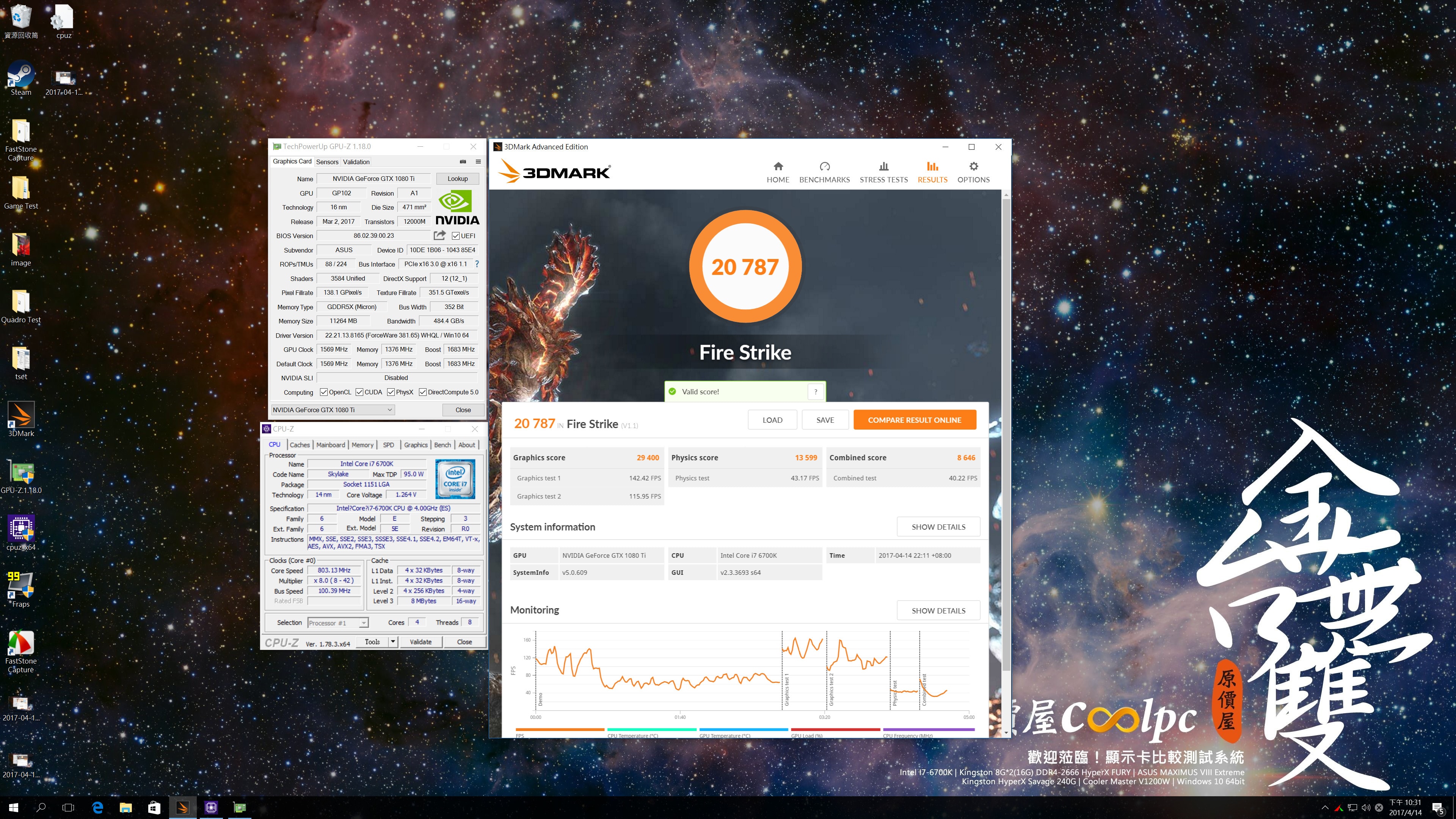Show hidden system tray icons
1456x819 pixels.
tap(1324, 808)
